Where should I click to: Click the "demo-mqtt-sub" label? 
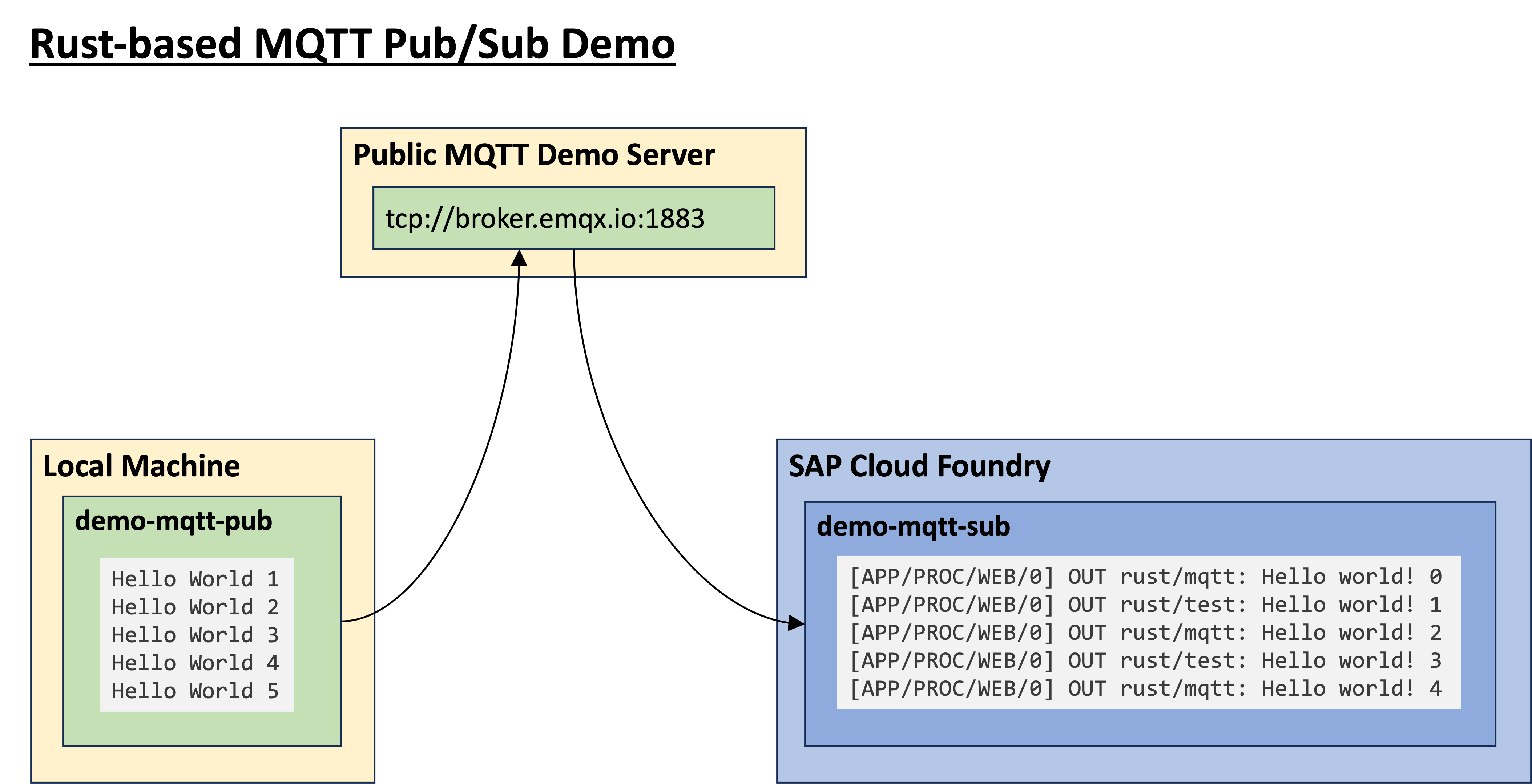914,527
